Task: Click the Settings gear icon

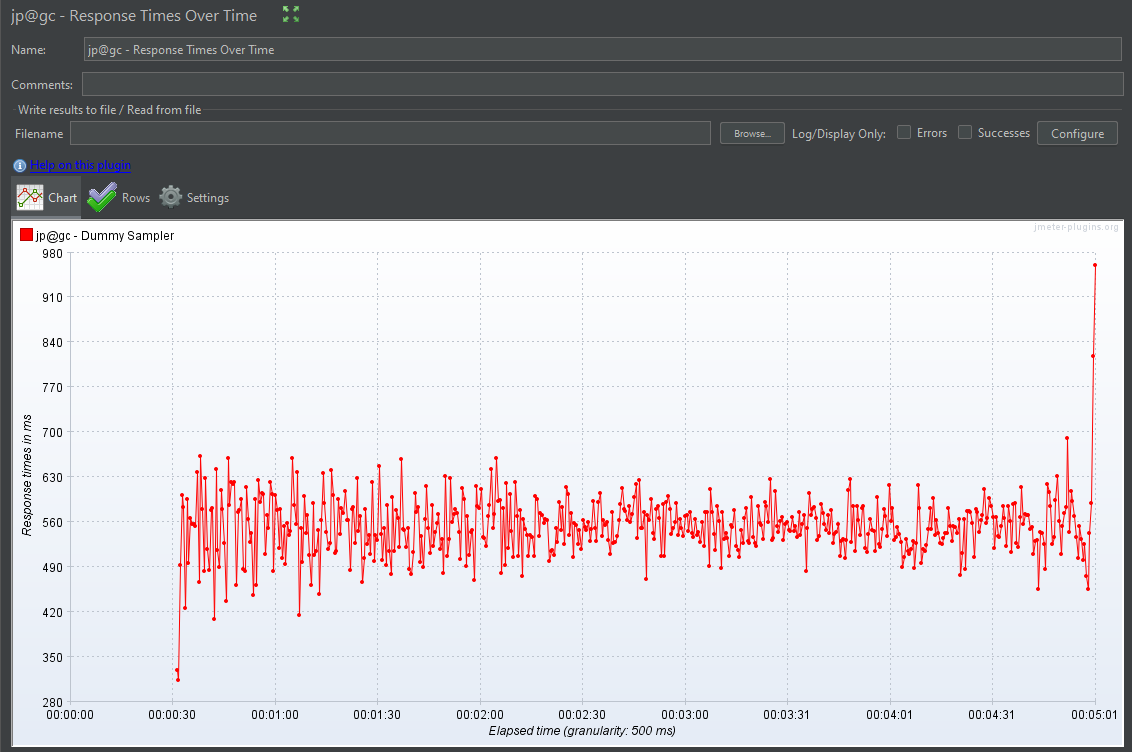Action: [170, 197]
